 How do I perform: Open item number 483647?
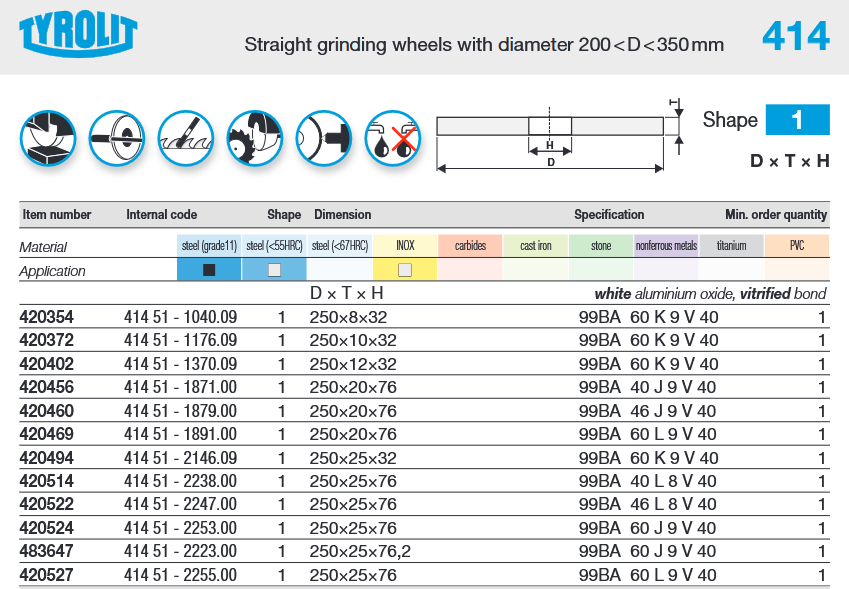[47, 552]
